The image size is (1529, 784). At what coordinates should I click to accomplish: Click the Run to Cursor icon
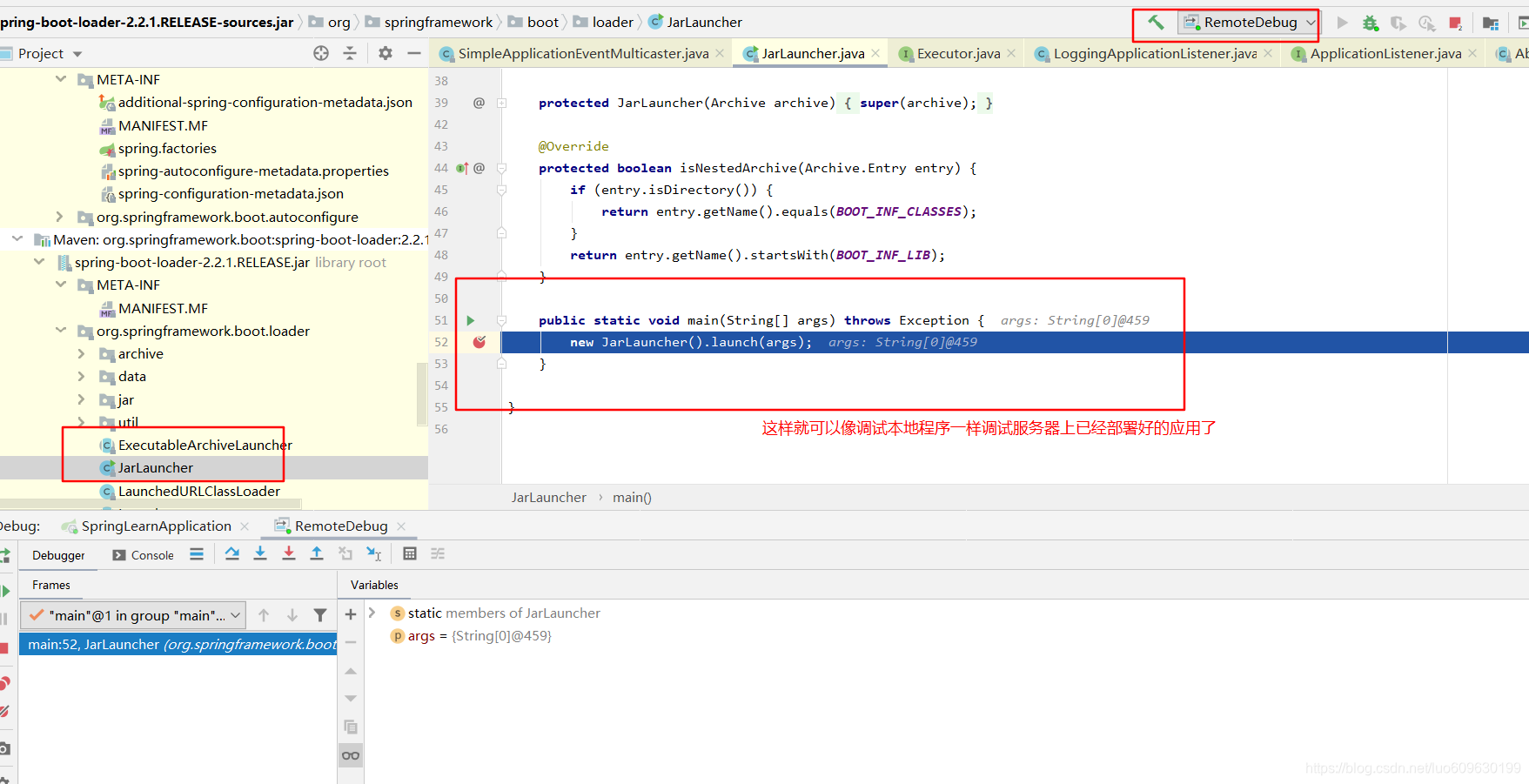pyautogui.click(x=373, y=553)
